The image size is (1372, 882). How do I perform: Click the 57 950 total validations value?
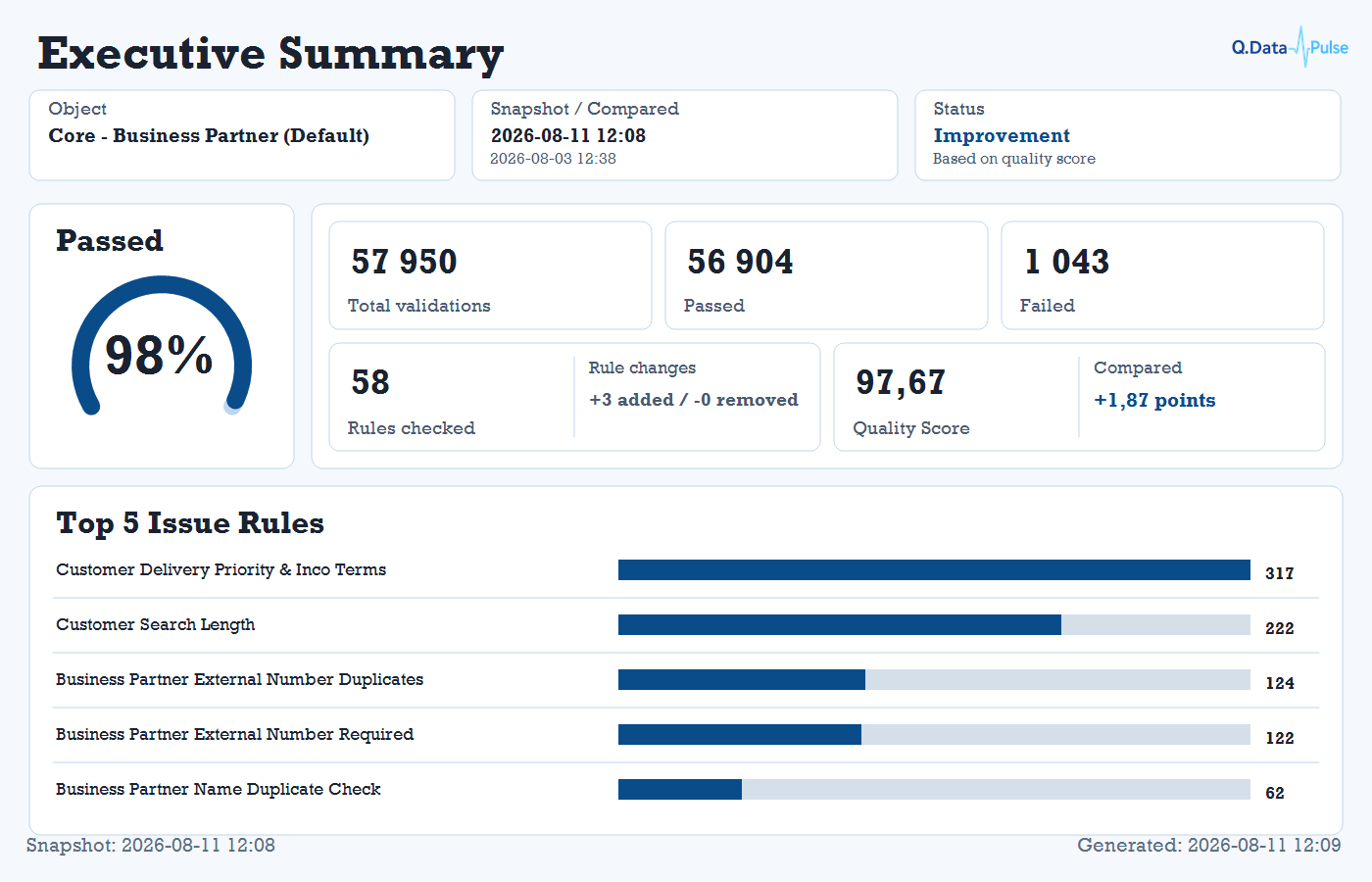pos(404,262)
